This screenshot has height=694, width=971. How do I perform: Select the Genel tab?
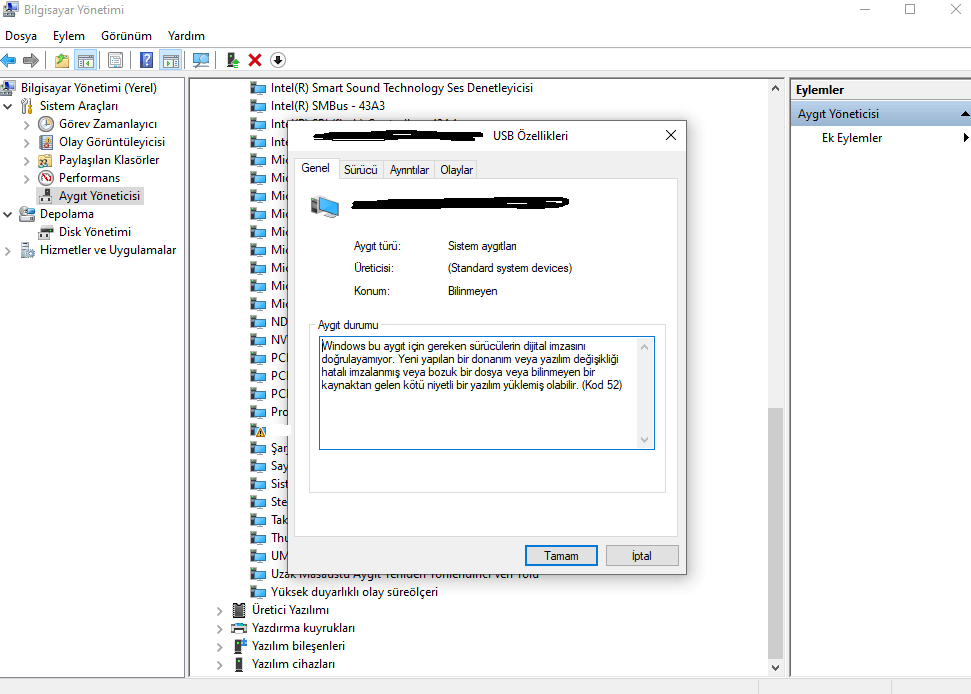pyautogui.click(x=316, y=168)
